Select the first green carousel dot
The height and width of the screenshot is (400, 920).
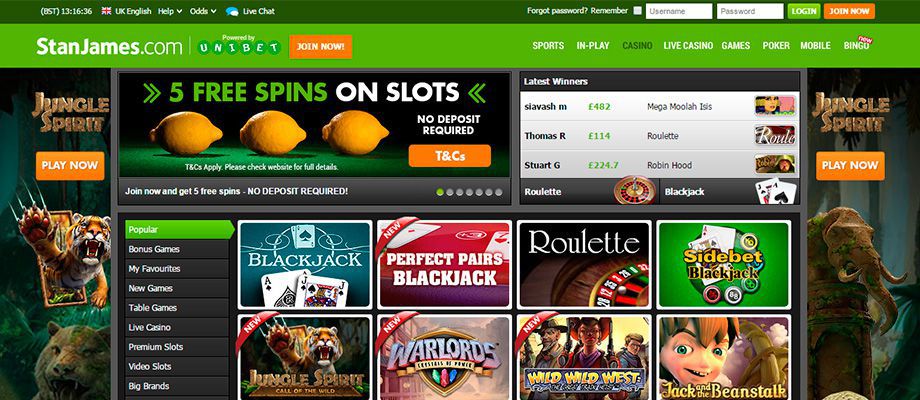tap(440, 192)
